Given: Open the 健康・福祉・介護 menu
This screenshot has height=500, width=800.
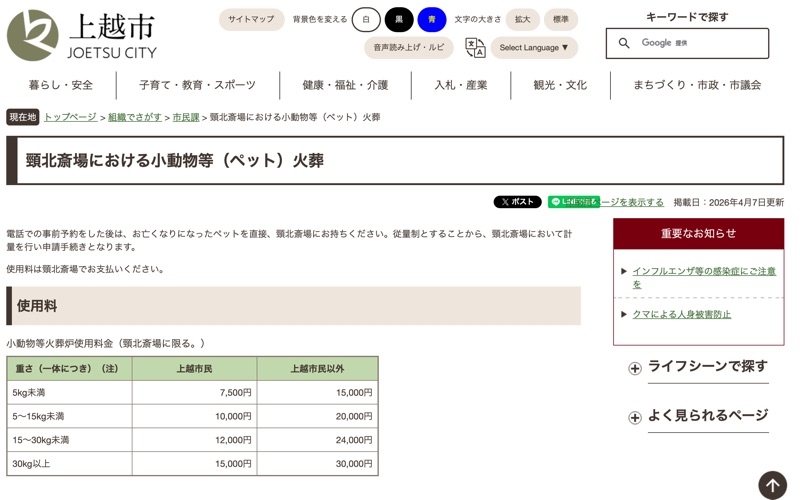Looking at the screenshot, I should pyautogui.click(x=345, y=85).
